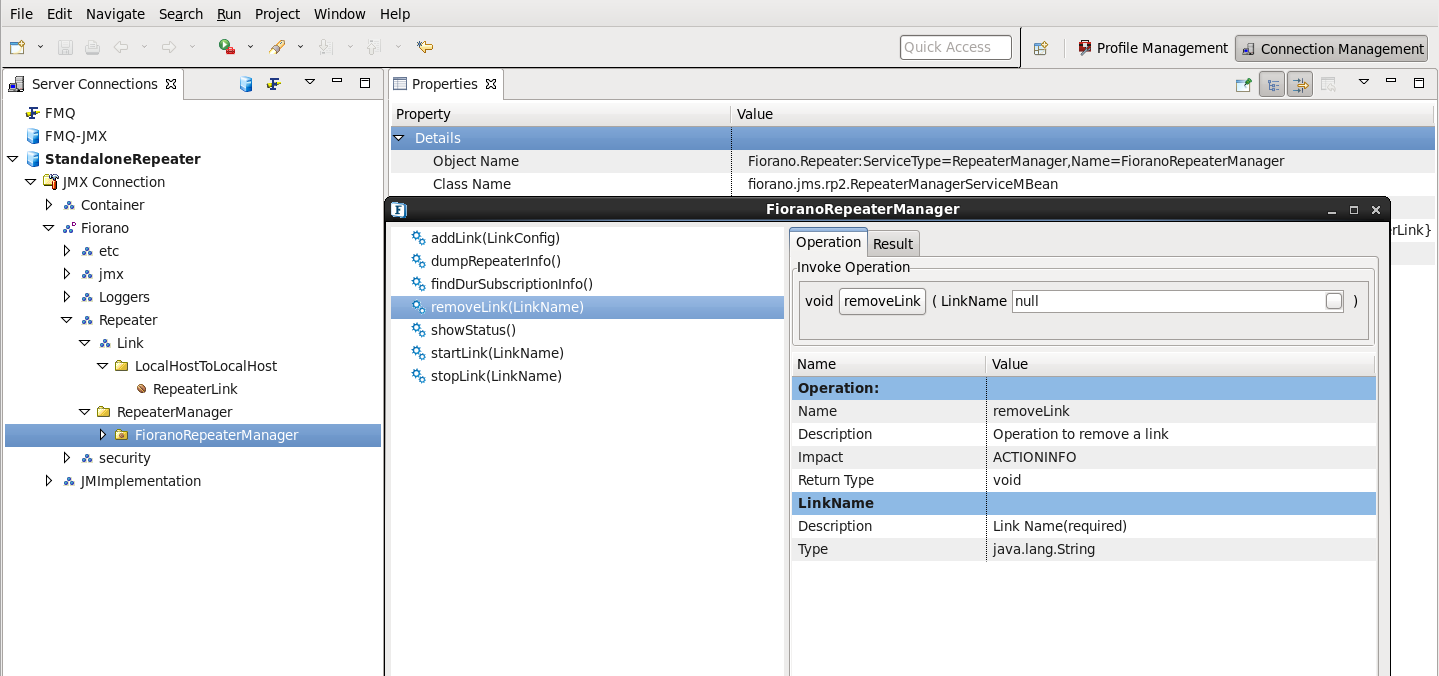Switch to the Result tab

892,243
